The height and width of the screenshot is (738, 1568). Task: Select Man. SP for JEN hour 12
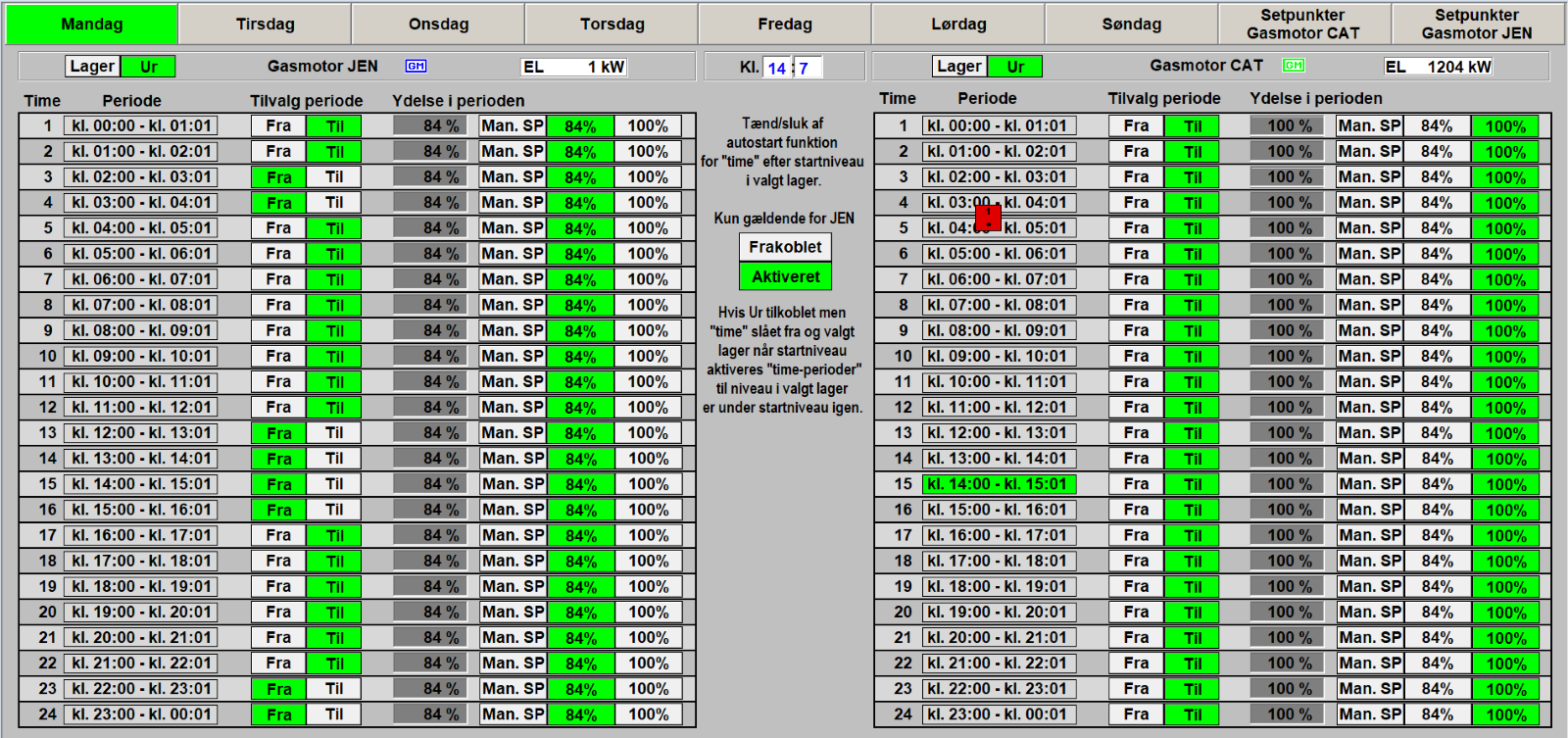[x=513, y=407]
